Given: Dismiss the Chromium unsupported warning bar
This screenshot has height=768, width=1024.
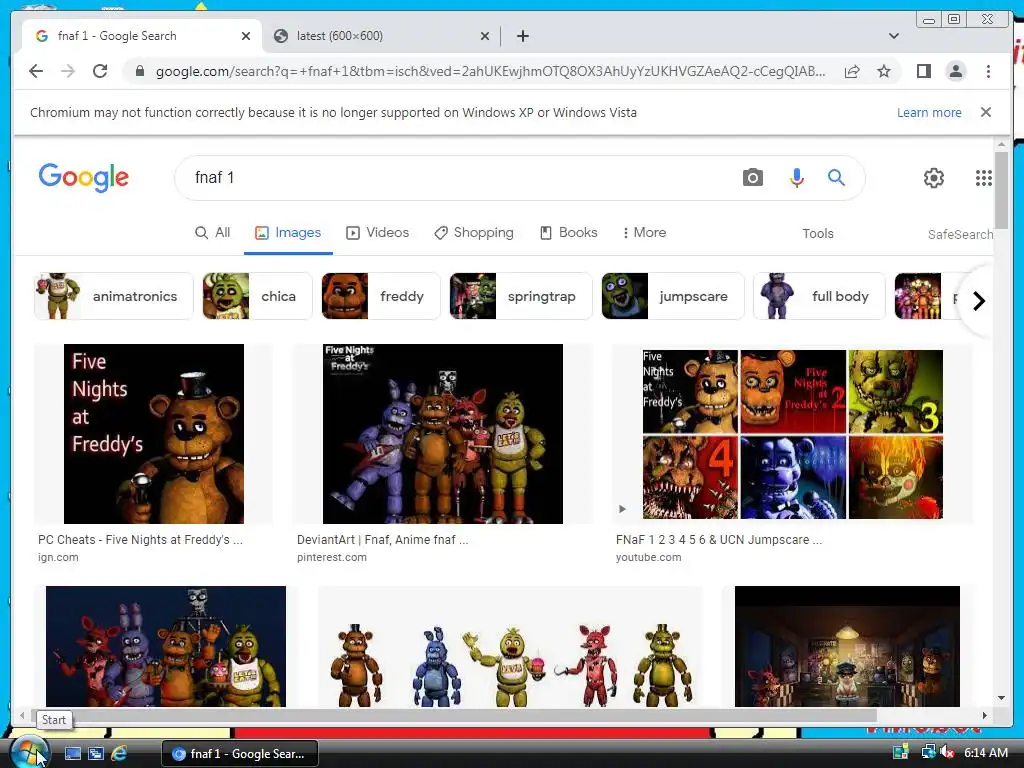Looking at the screenshot, I should pos(985,112).
